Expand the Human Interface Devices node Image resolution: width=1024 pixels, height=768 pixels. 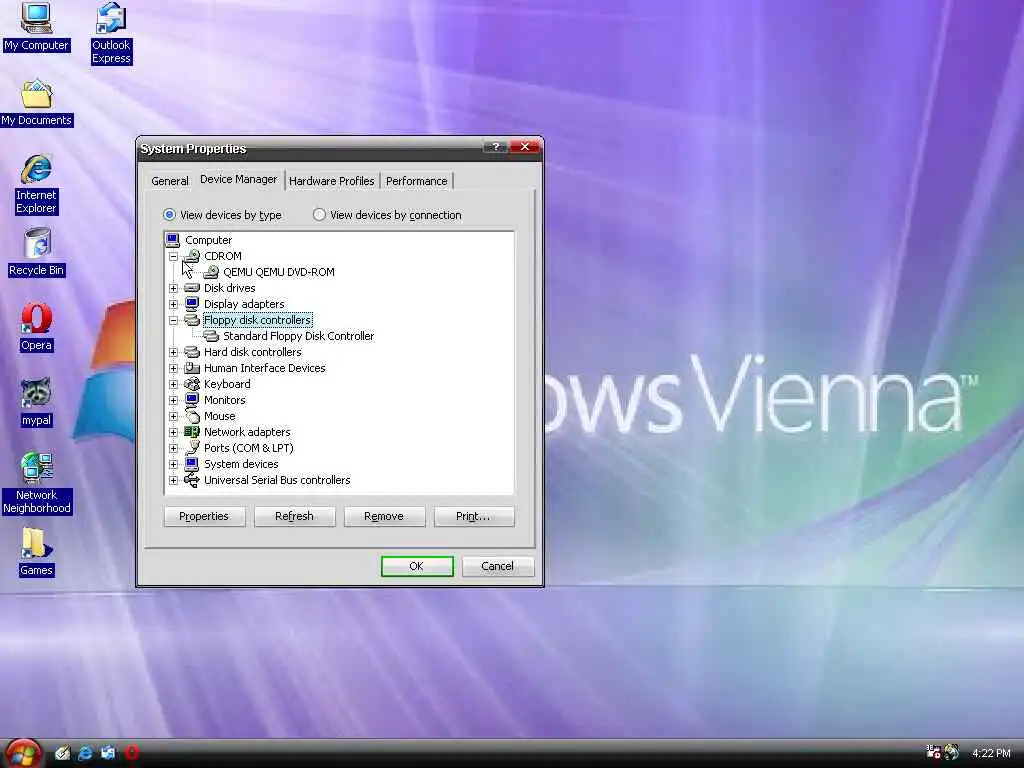tap(173, 368)
